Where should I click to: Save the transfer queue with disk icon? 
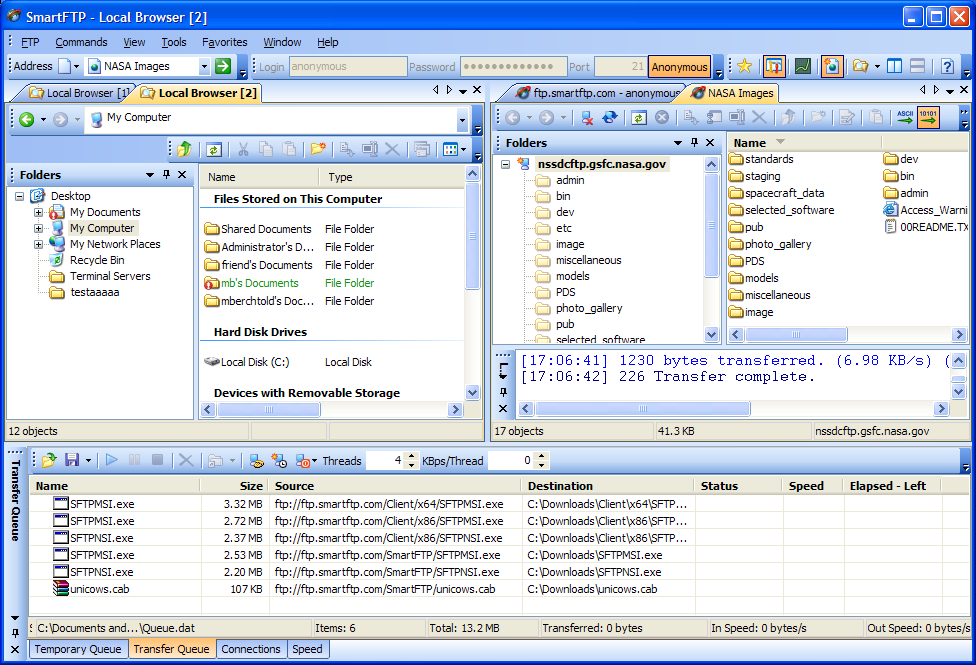coord(72,461)
